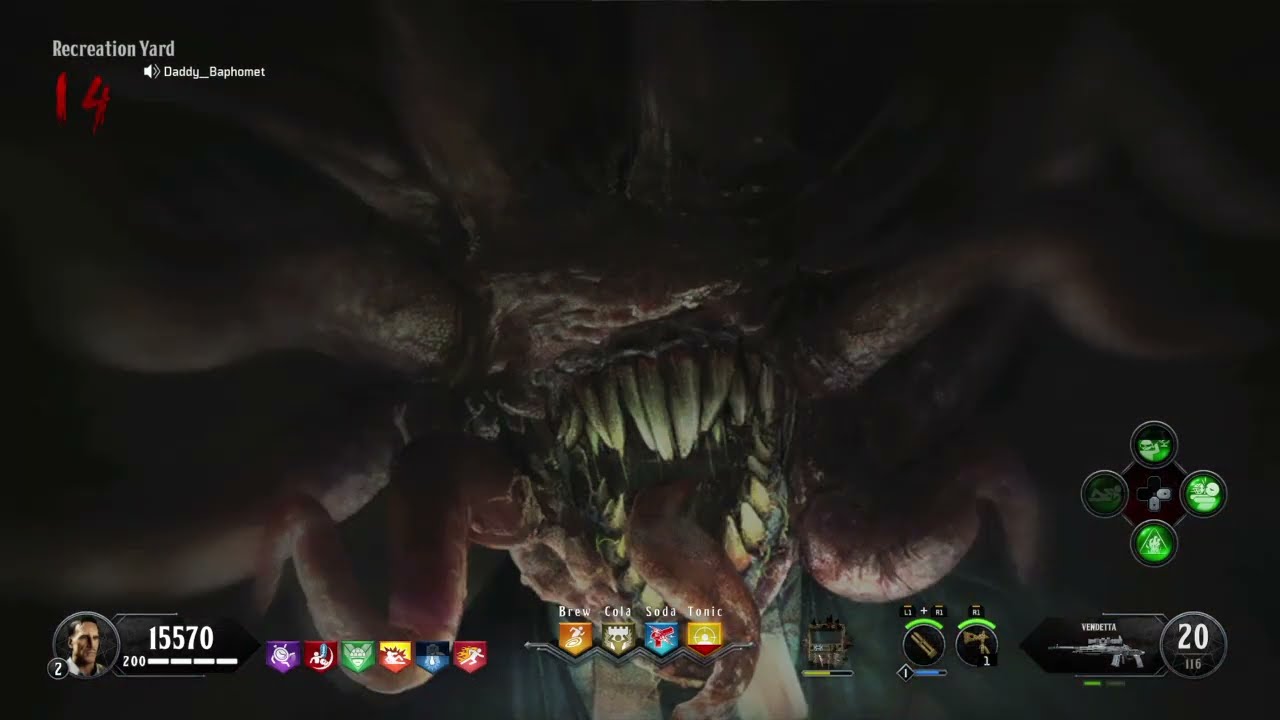The image size is (1280, 720).
Task: Click the center D-pad controller icon
Action: (x=1154, y=494)
